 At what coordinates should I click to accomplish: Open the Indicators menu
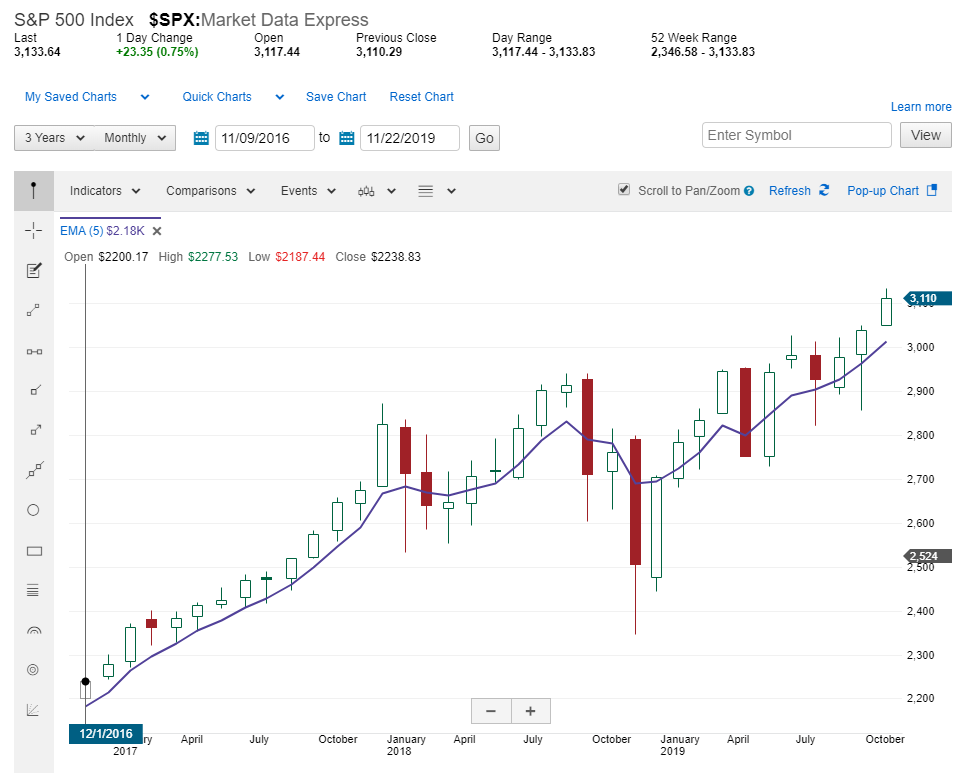pyautogui.click(x=105, y=191)
